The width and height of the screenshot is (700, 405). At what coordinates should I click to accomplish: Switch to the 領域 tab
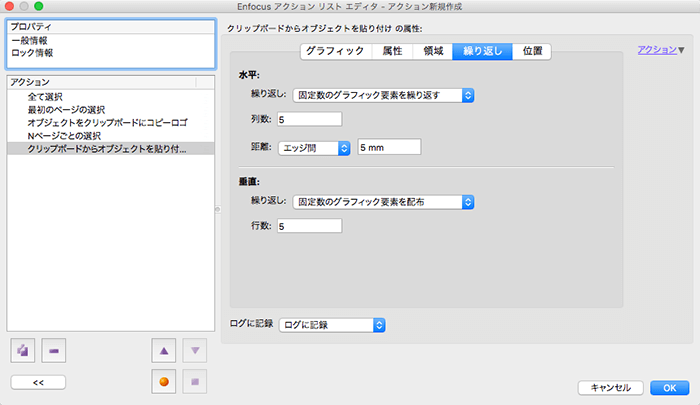click(433, 51)
